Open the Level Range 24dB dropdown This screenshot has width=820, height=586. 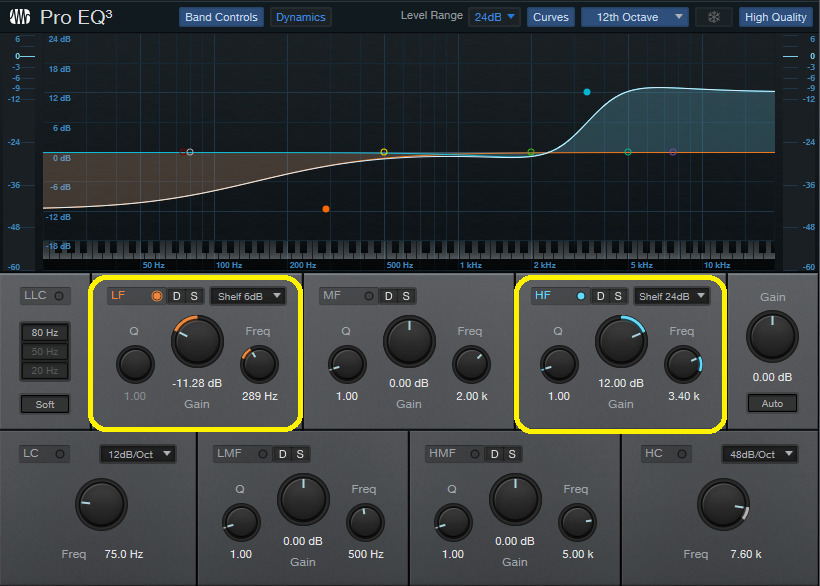point(494,16)
